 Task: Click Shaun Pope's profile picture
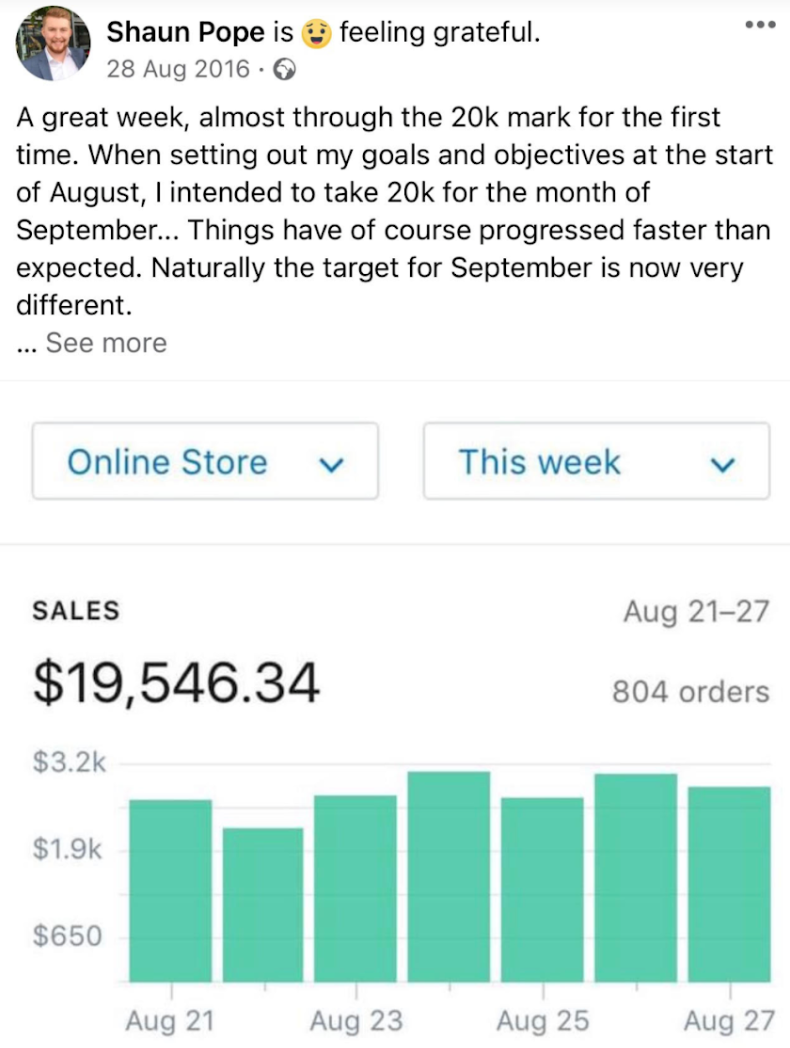[x=53, y=44]
